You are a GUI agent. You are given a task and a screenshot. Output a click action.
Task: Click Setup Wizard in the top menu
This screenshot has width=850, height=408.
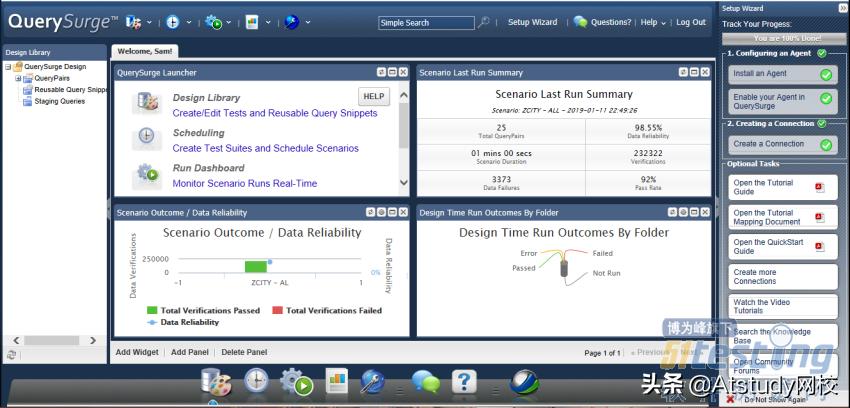(x=532, y=22)
